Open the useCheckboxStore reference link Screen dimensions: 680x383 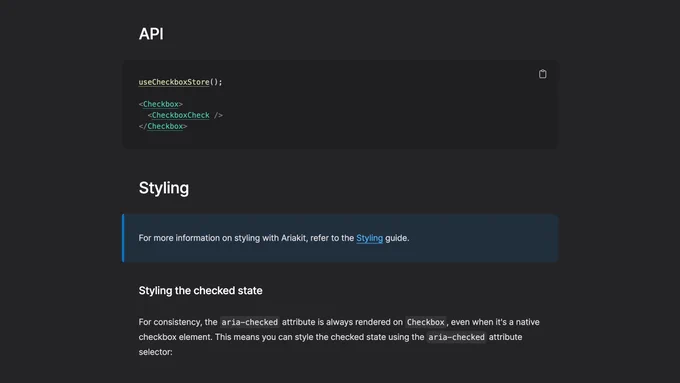point(174,82)
